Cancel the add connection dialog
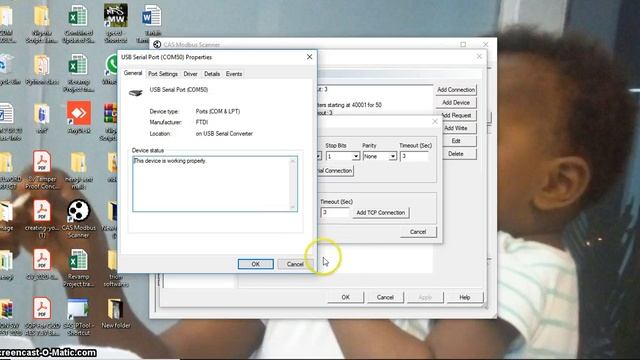Image resolution: width=640 pixels, height=360 pixels. [x=418, y=232]
